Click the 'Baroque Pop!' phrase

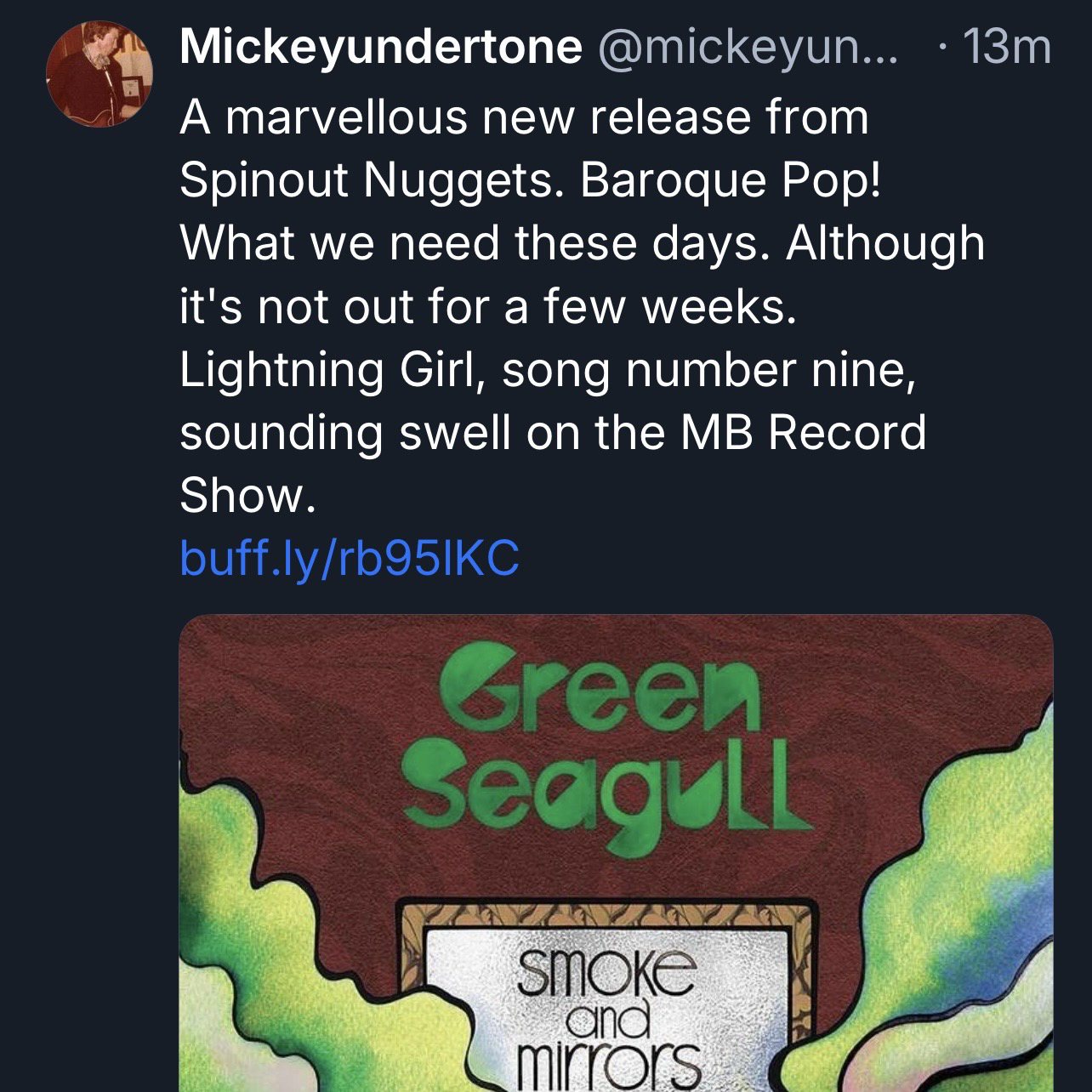tap(727, 179)
